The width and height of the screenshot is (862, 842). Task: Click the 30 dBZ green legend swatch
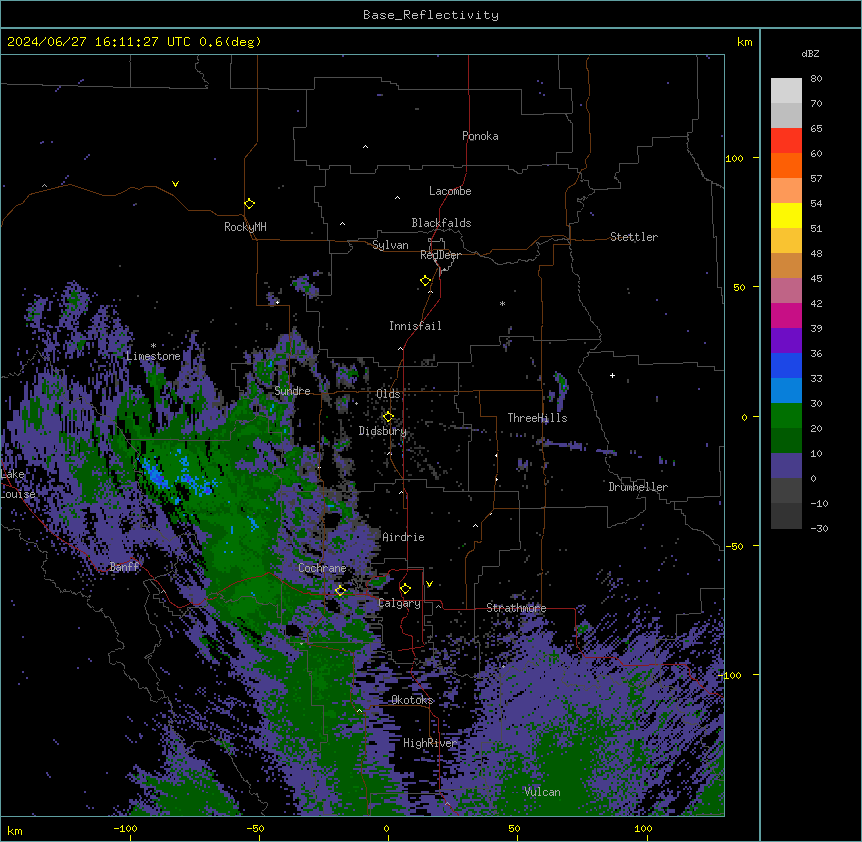click(786, 416)
